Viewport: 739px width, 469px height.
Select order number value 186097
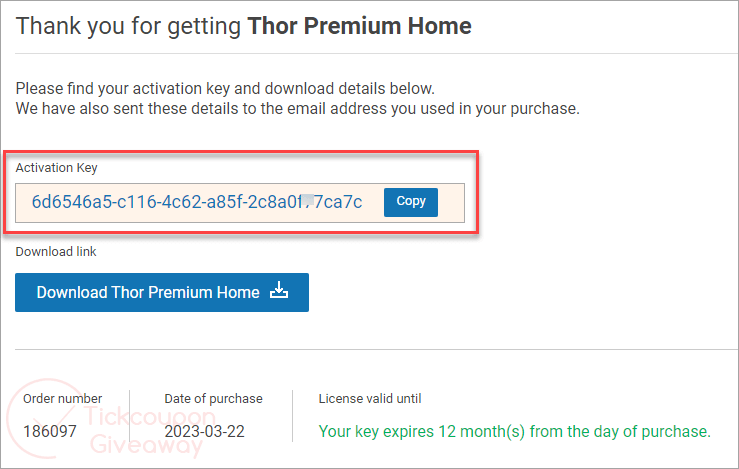tap(48, 432)
